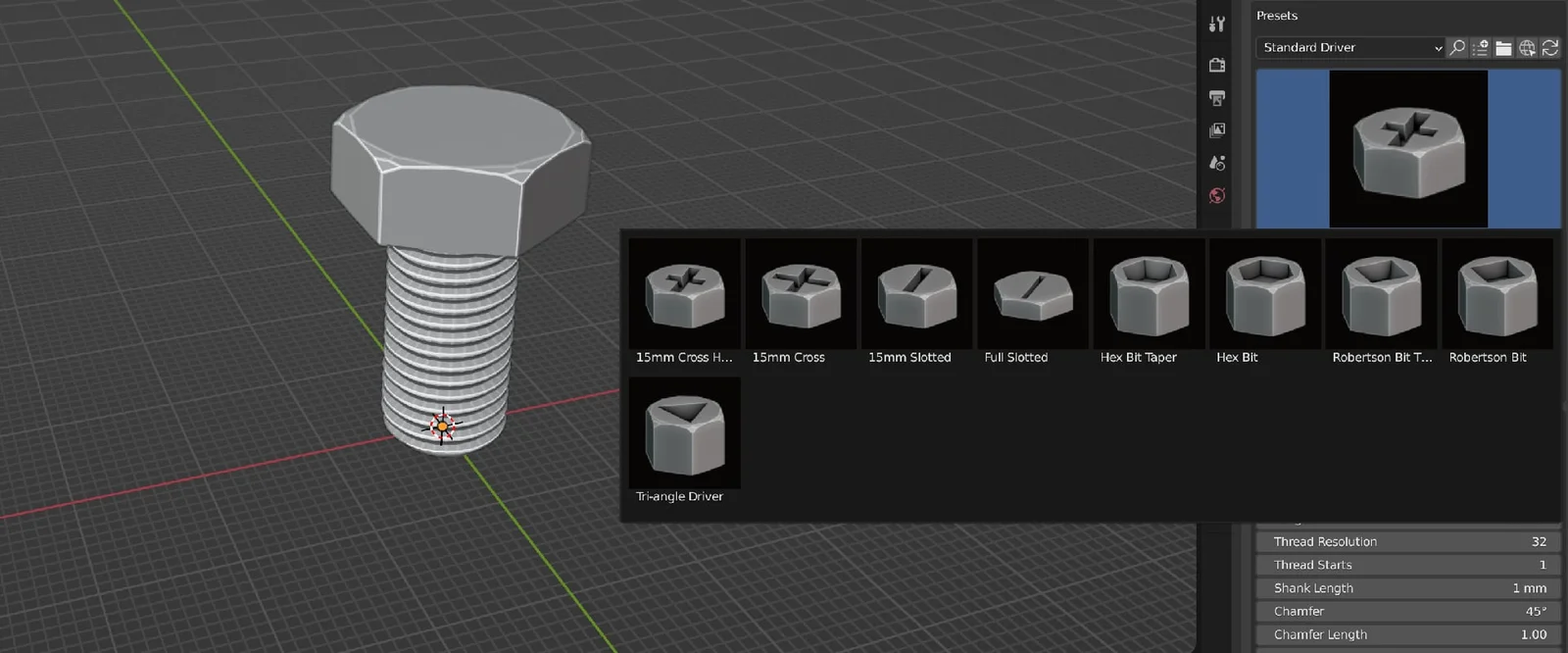
Task: Open the World properties tab icon
Action: tap(1216, 195)
